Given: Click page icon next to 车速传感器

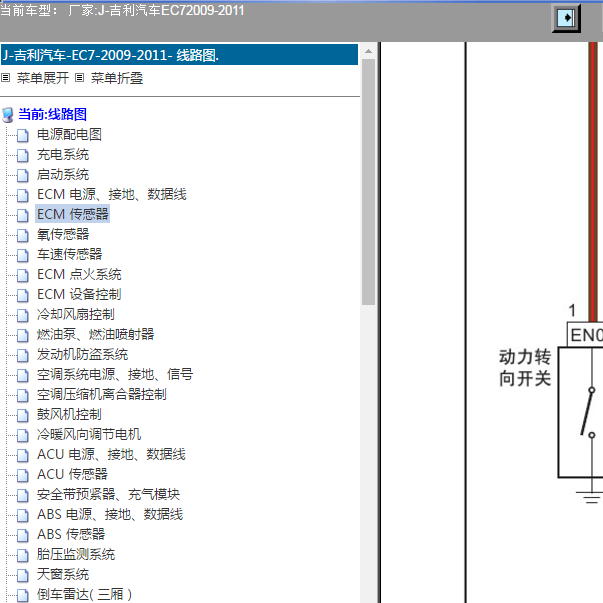Looking at the screenshot, I should point(23,255).
